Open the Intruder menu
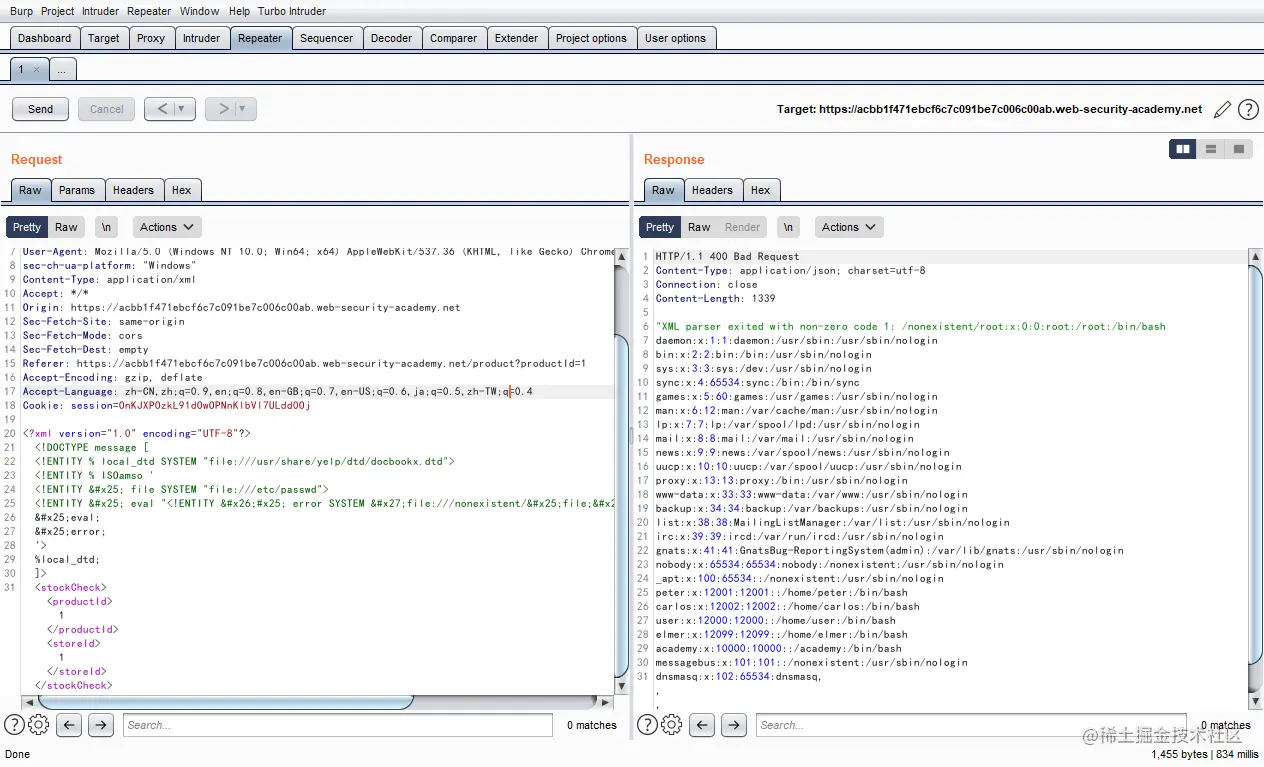Image resolution: width=1264 pixels, height=767 pixels. pos(101,11)
